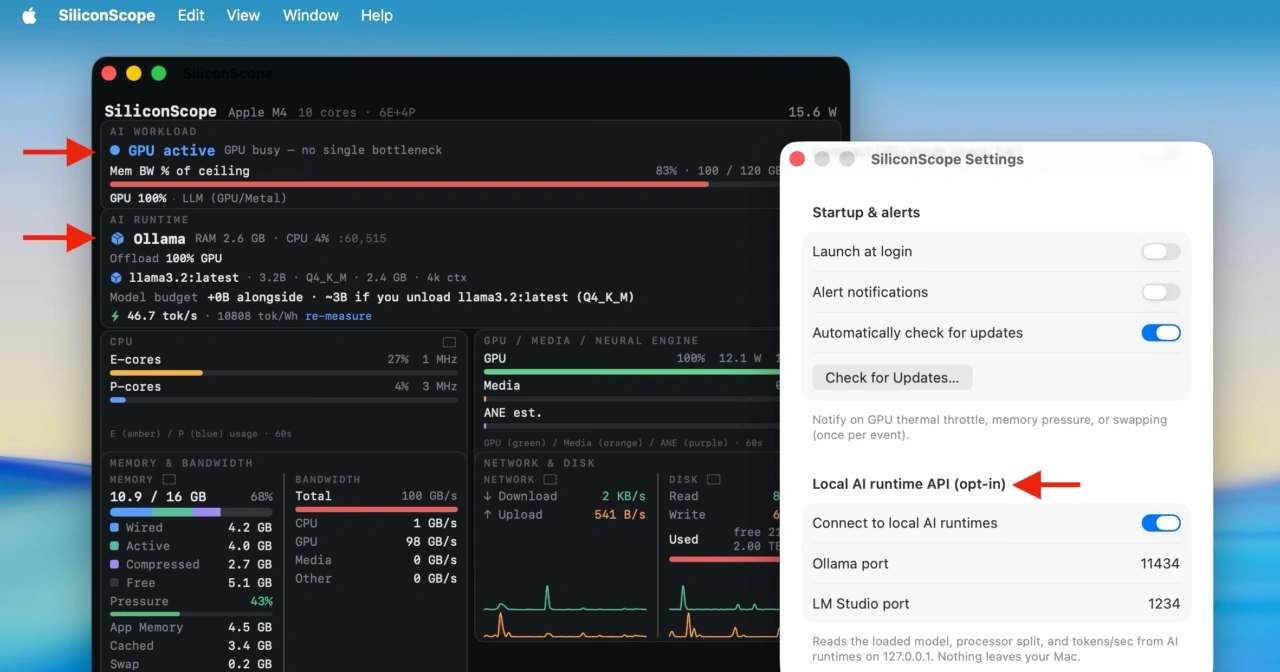Viewport: 1280px width, 672px height.
Task: Click the square icon next to MEMORY
Action: [167, 480]
